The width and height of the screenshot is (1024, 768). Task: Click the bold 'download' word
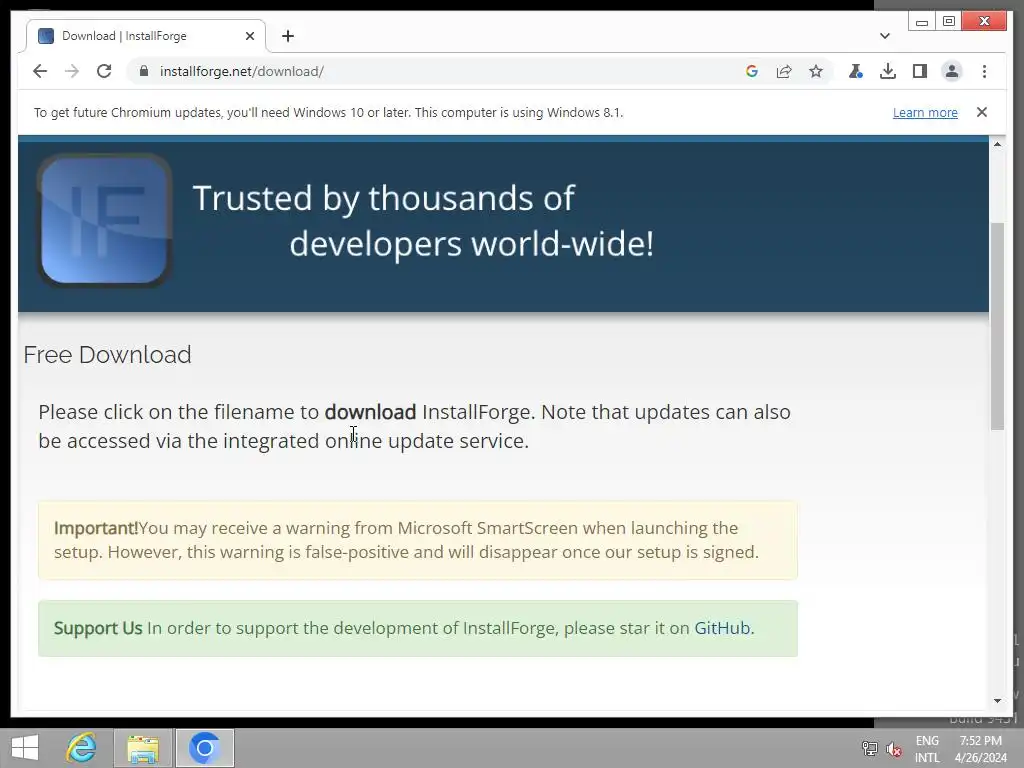(370, 412)
